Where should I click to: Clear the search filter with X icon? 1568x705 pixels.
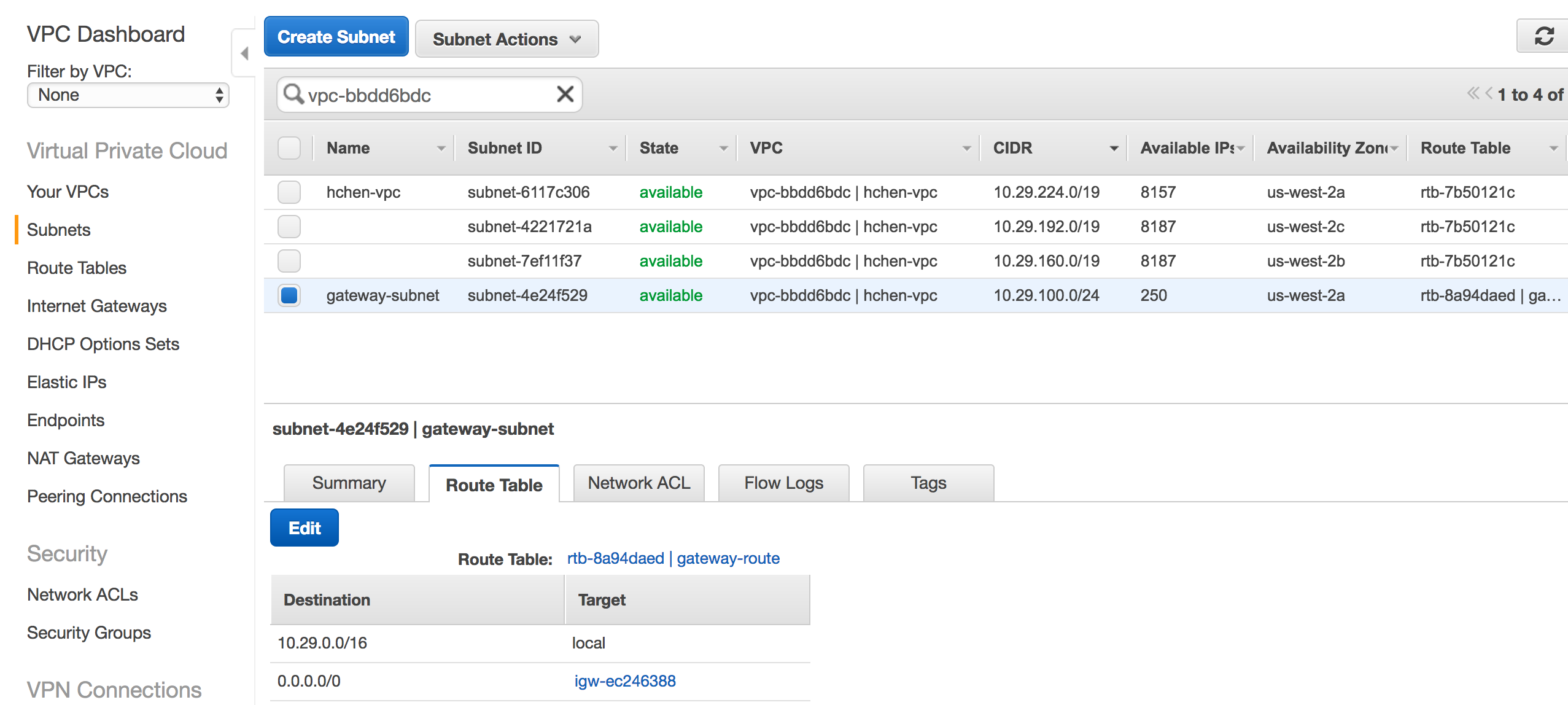(565, 95)
